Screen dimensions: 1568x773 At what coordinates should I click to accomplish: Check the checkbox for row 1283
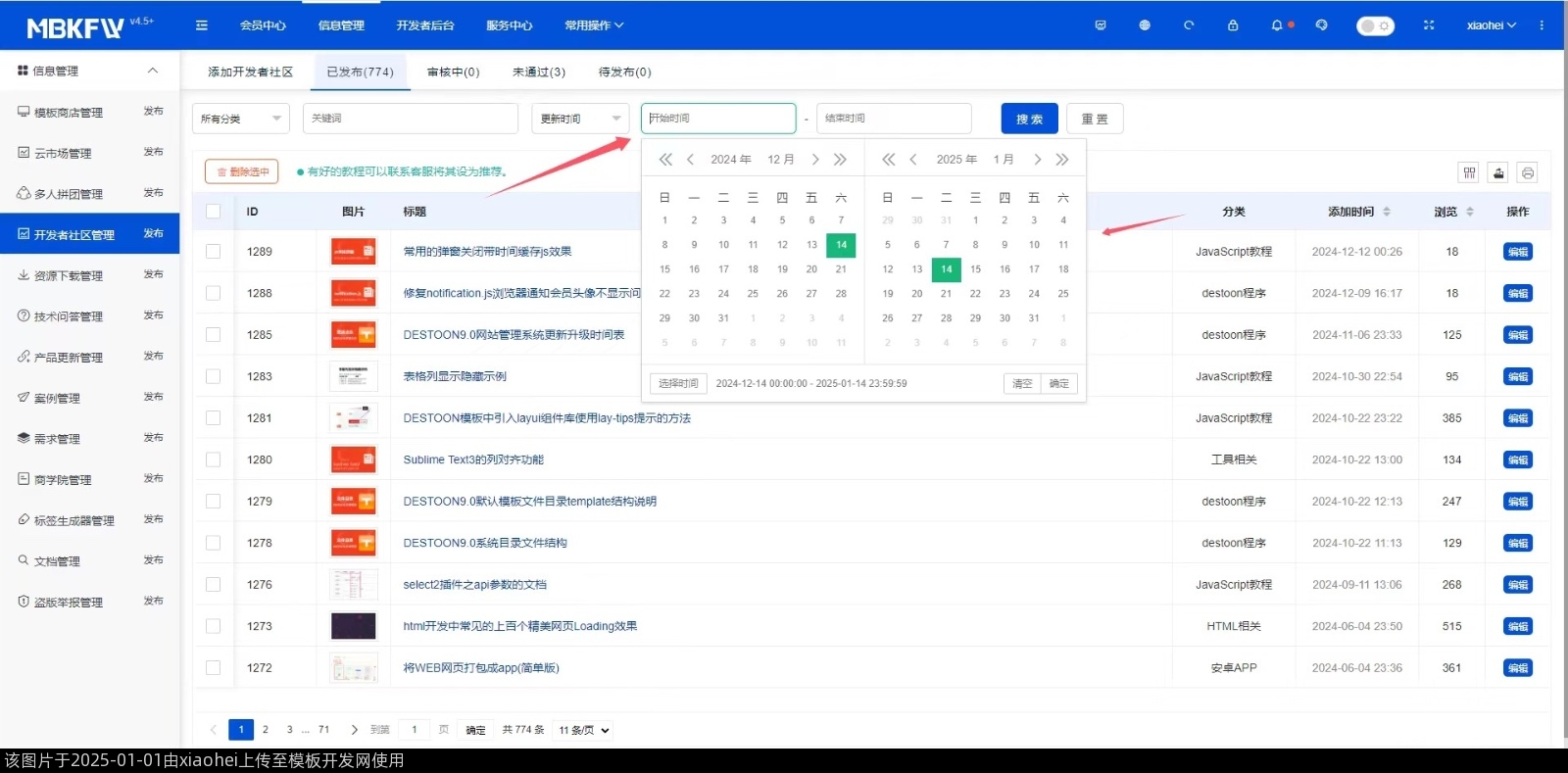(214, 376)
